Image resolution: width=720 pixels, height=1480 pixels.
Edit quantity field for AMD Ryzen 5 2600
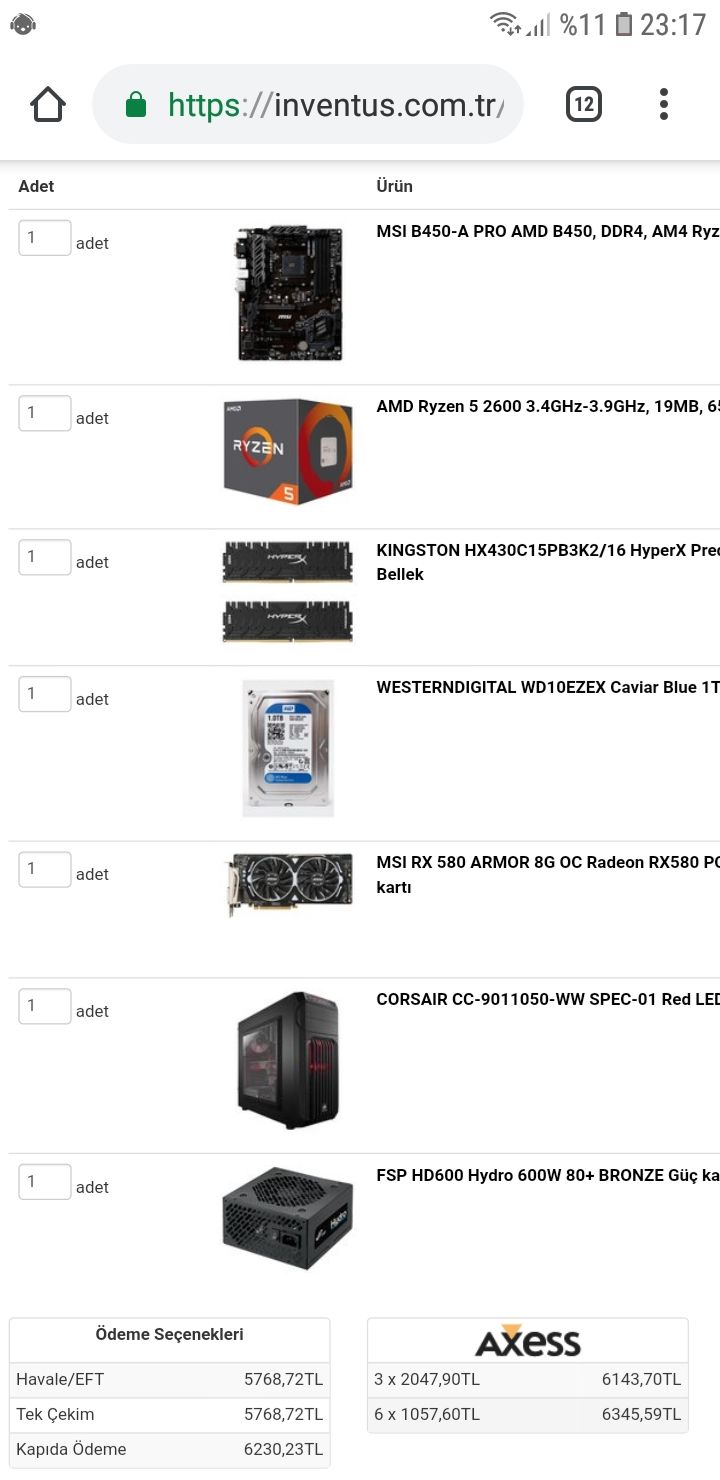tap(45, 413)
